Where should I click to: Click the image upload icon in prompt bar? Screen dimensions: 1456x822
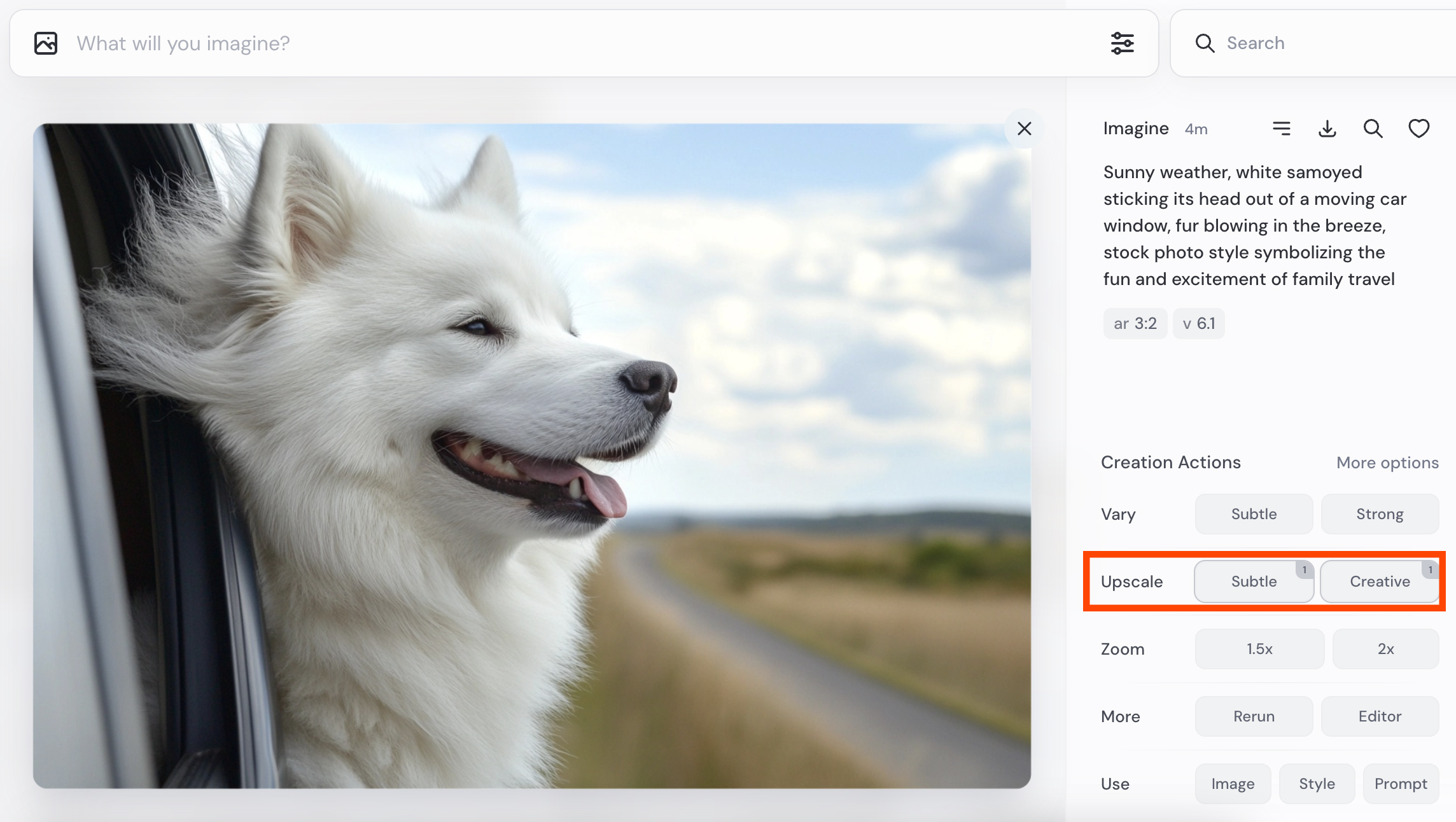46,43
